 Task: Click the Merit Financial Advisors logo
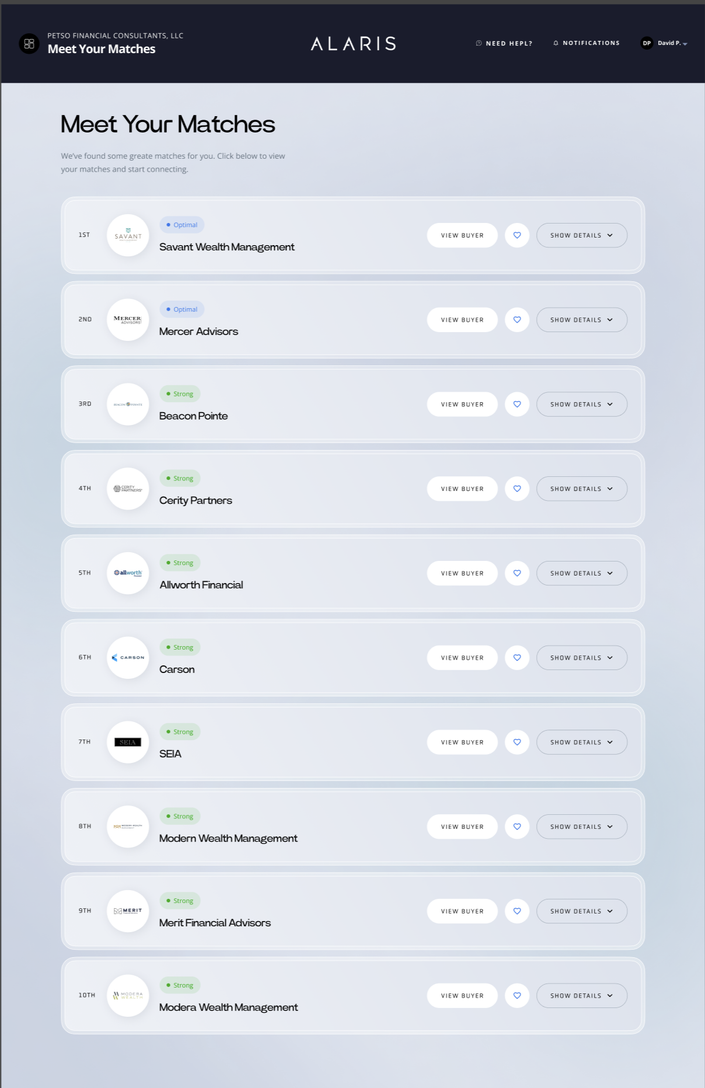click(128, 911)
